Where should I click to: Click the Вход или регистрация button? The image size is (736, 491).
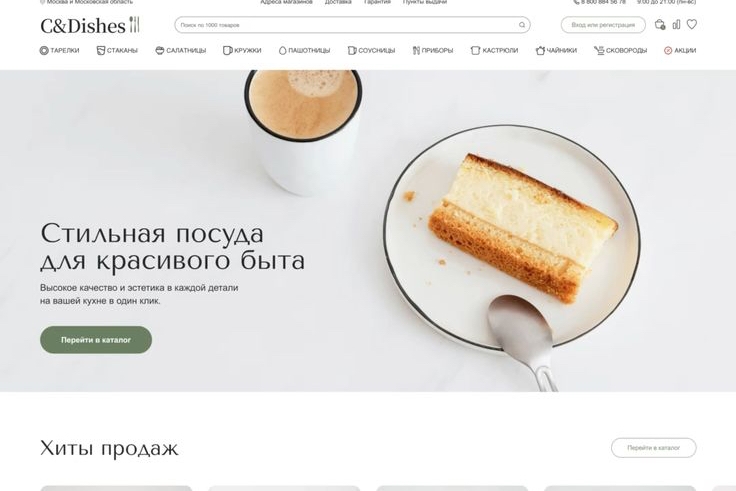pos(603,25)
